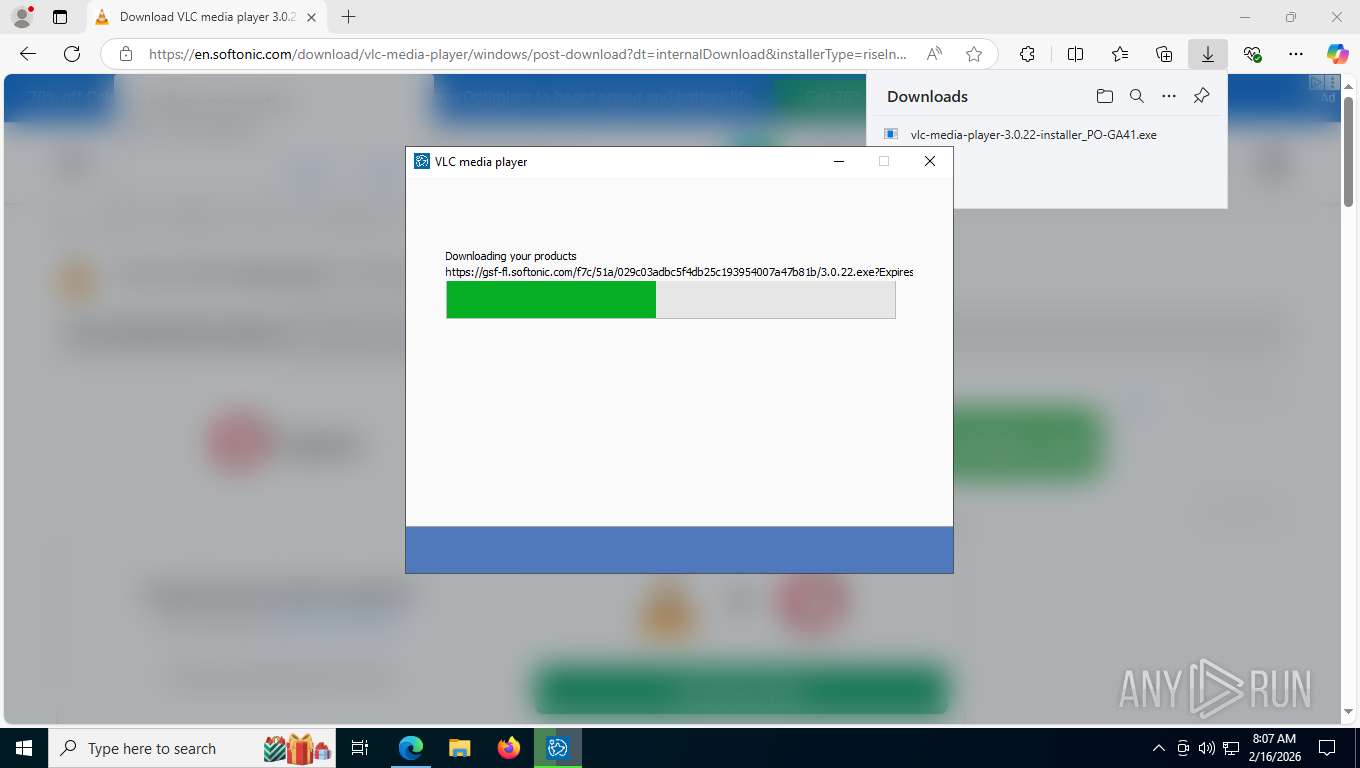Open the Collections icon
This screenshot has width=1360, height=768.
coord(1163,54)
